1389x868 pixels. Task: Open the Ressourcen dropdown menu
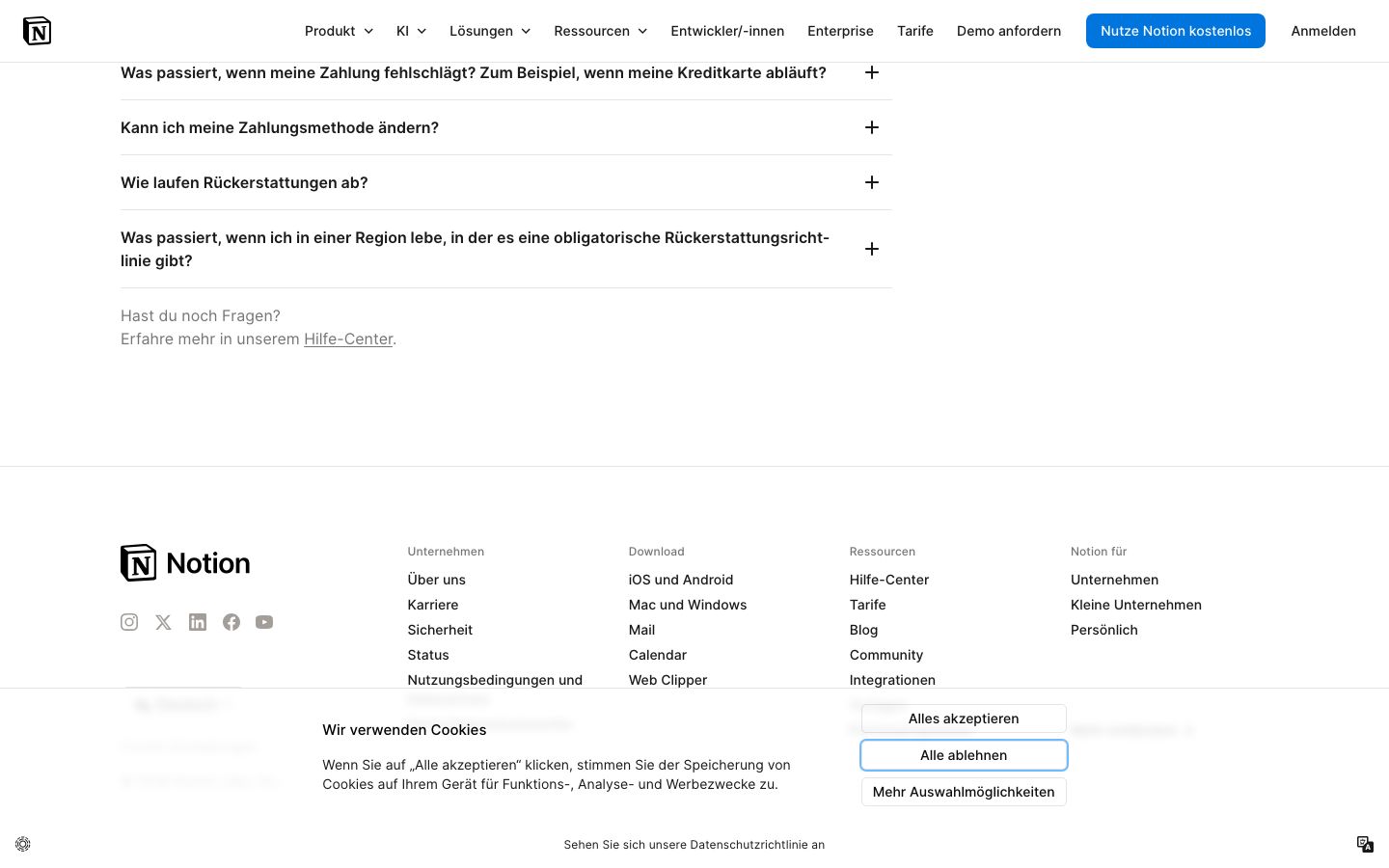[x=600, y=31]
